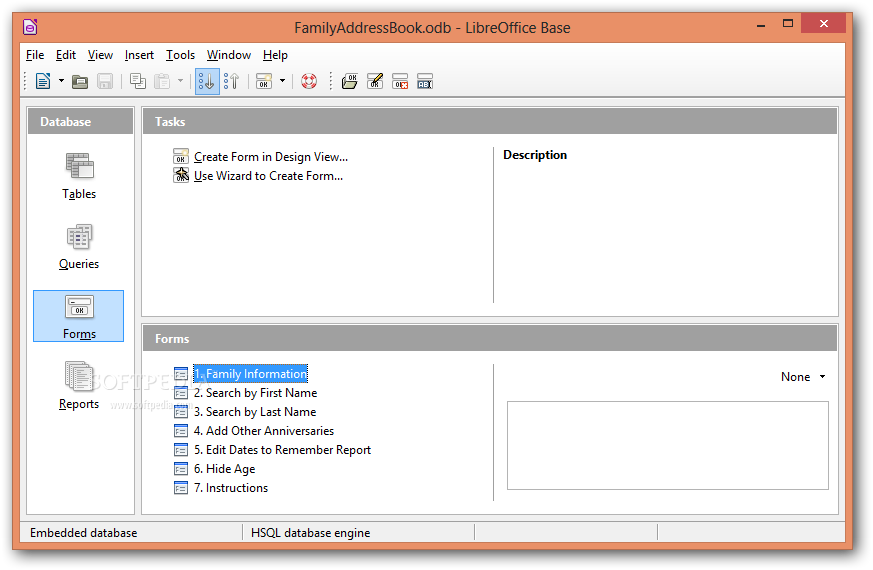Switch to Queries in Database pane
The height and width of the screenshot is (570, 873).
pyautogui.click(x=79, y=246)
